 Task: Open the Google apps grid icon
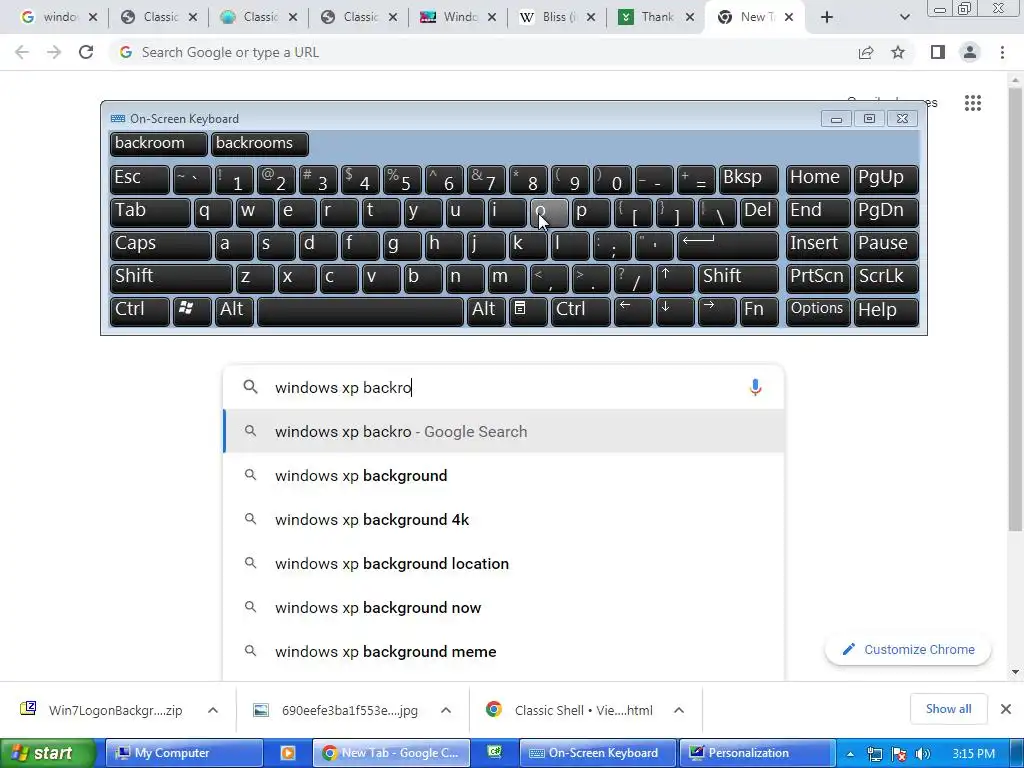click(972, 103)
